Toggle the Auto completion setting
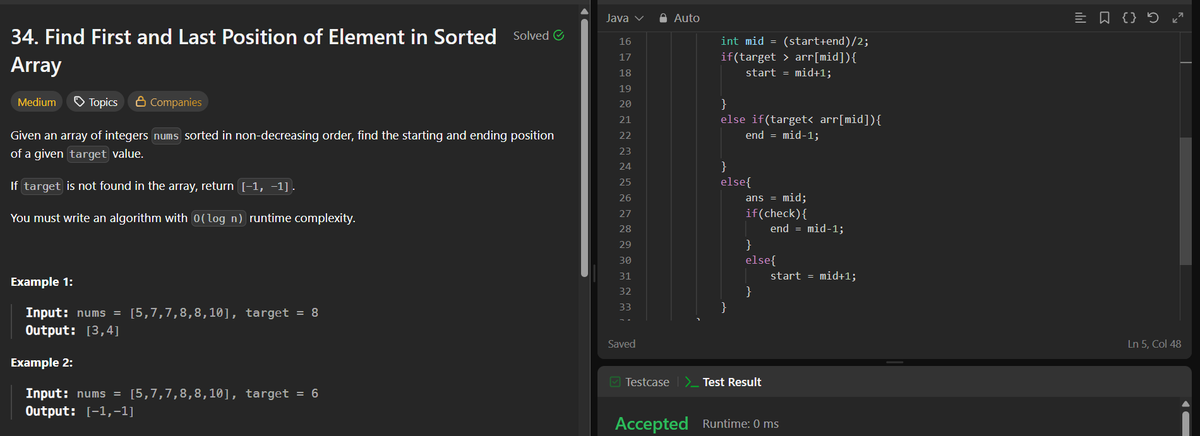Viewport: 1200px width, 436px height. [678, 18]
